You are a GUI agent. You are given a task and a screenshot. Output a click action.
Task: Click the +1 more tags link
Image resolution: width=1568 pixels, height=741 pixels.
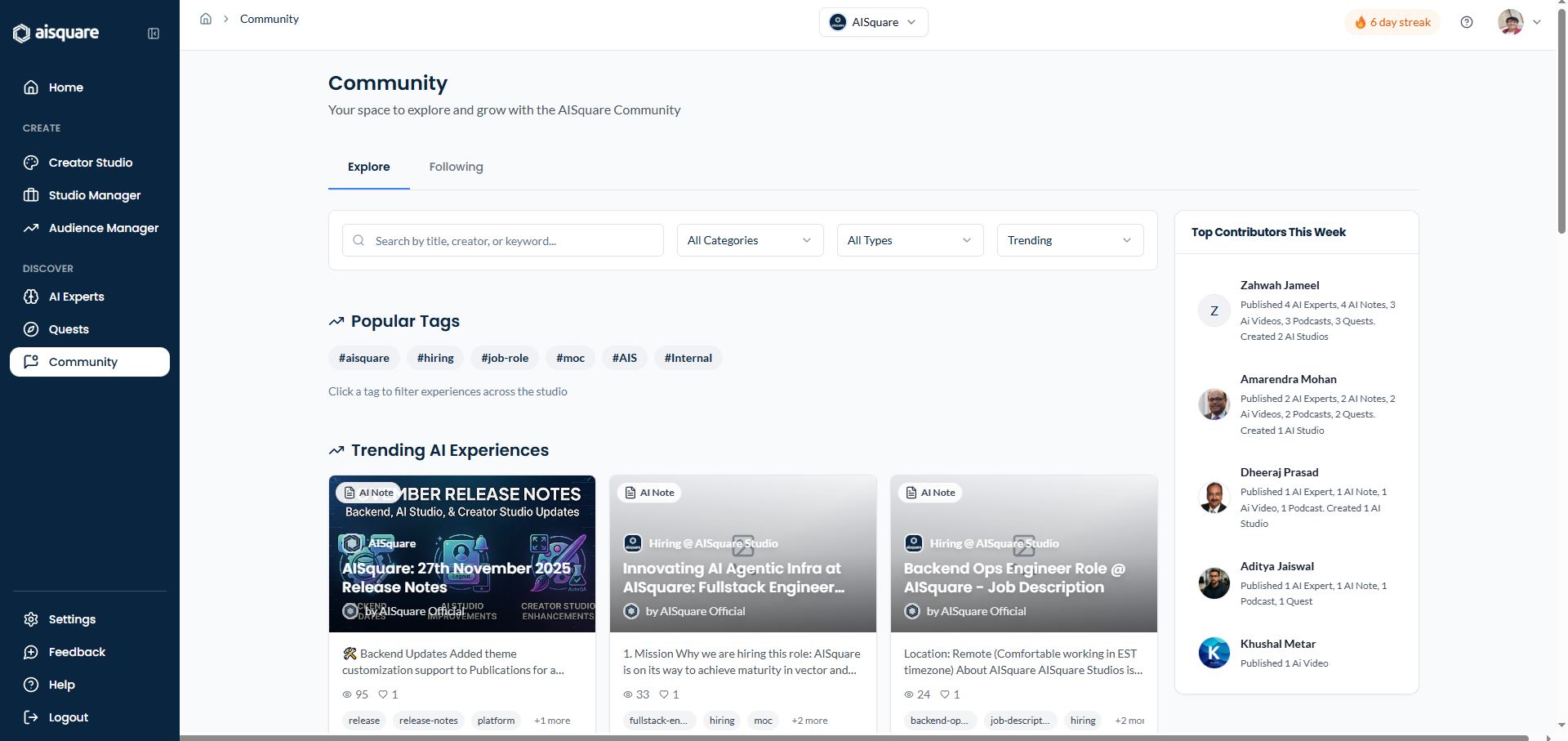pos(552,721)
